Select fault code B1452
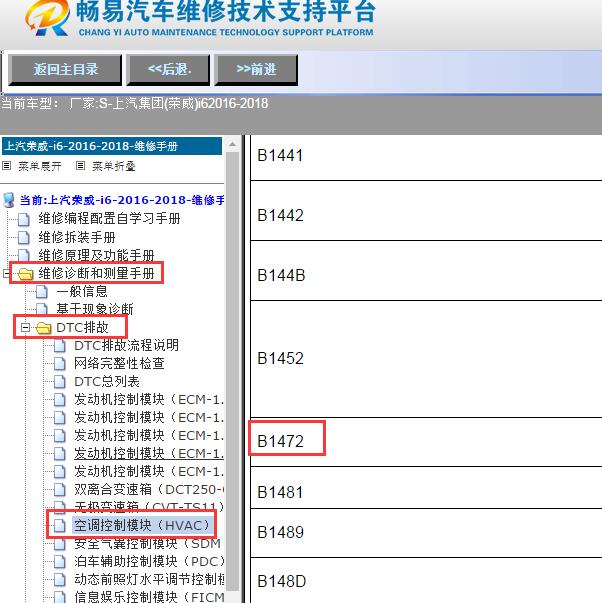The image size is (602, 603). 280,358
